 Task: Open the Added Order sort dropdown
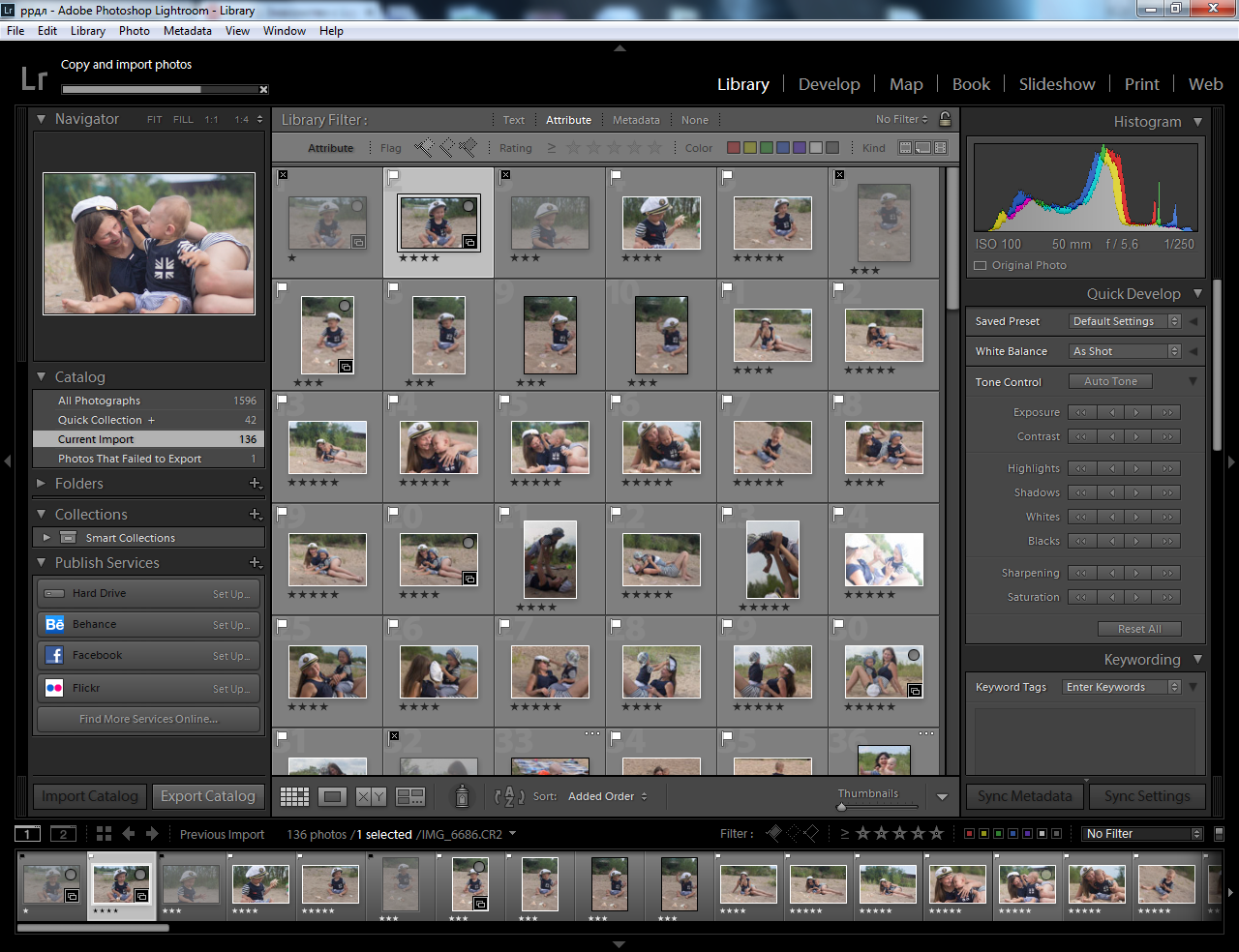point(607,797)
